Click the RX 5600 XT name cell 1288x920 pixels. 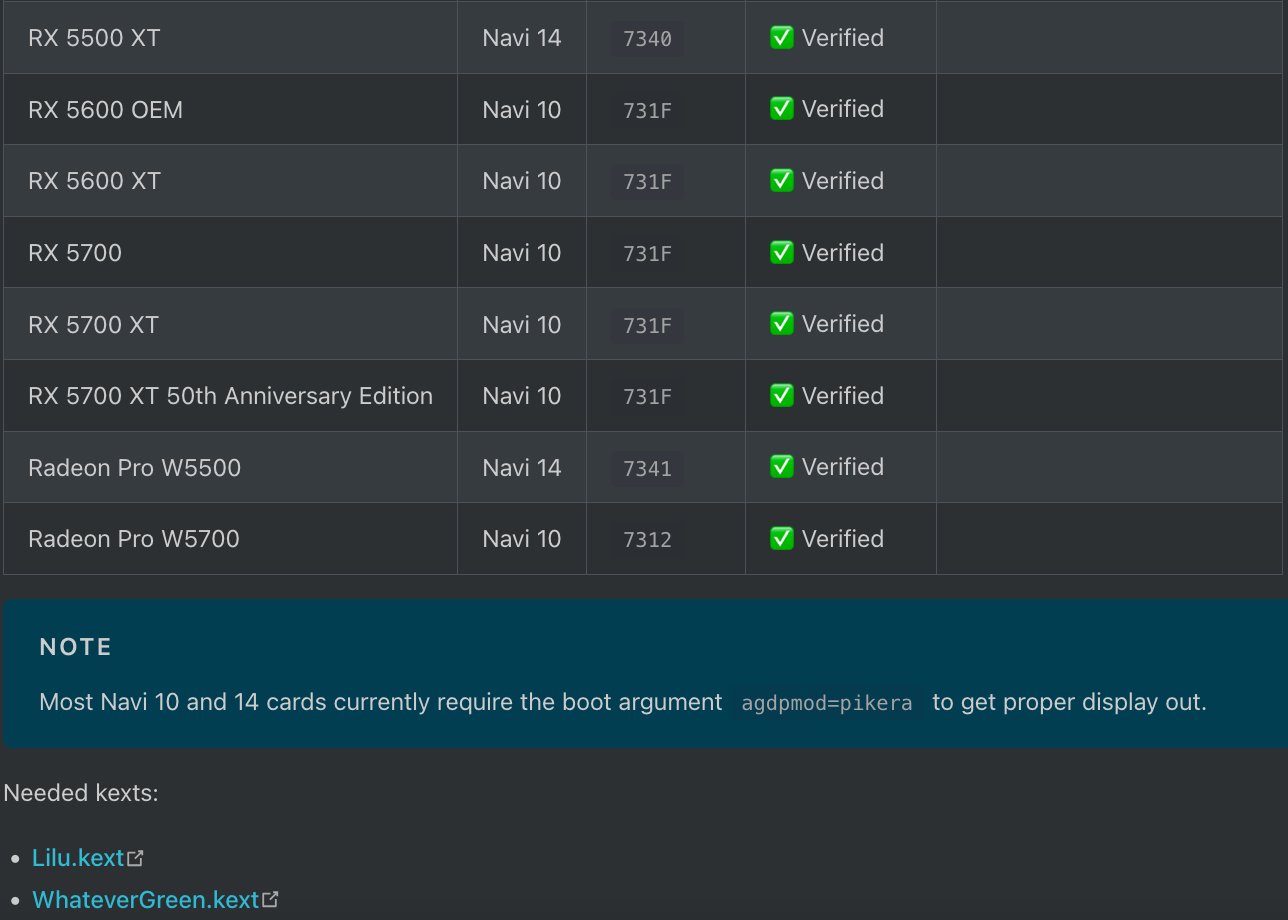pyautogui.click(x=94, y=181)
